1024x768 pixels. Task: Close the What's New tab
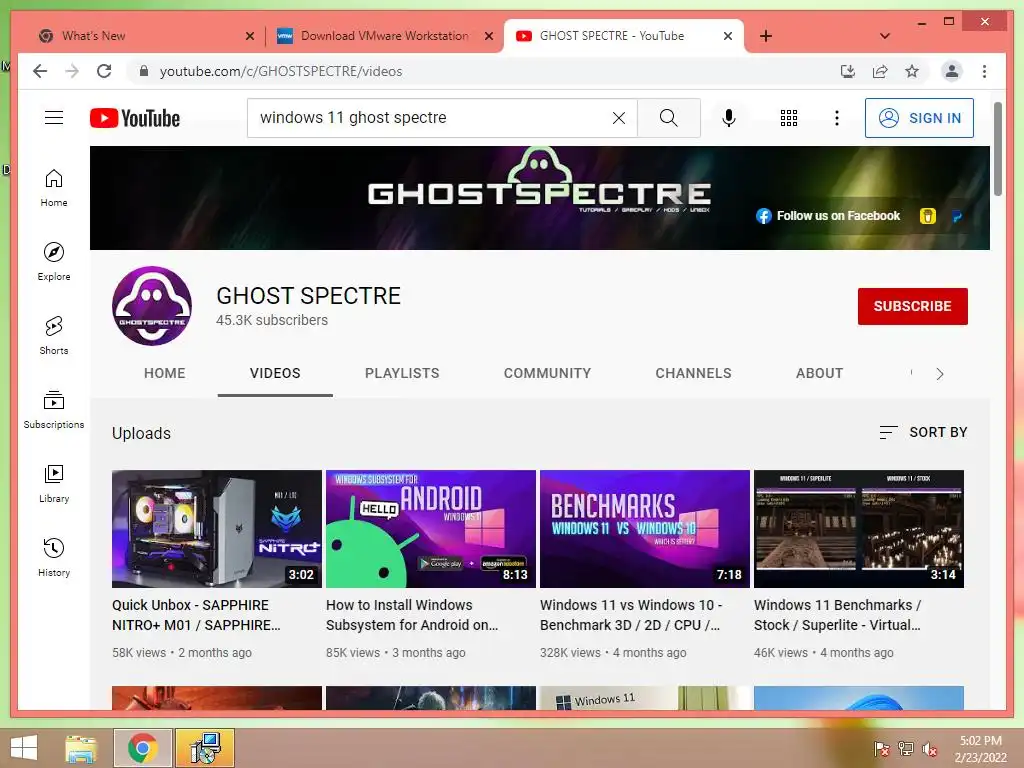pyautogui.click(x=249, y=36)
